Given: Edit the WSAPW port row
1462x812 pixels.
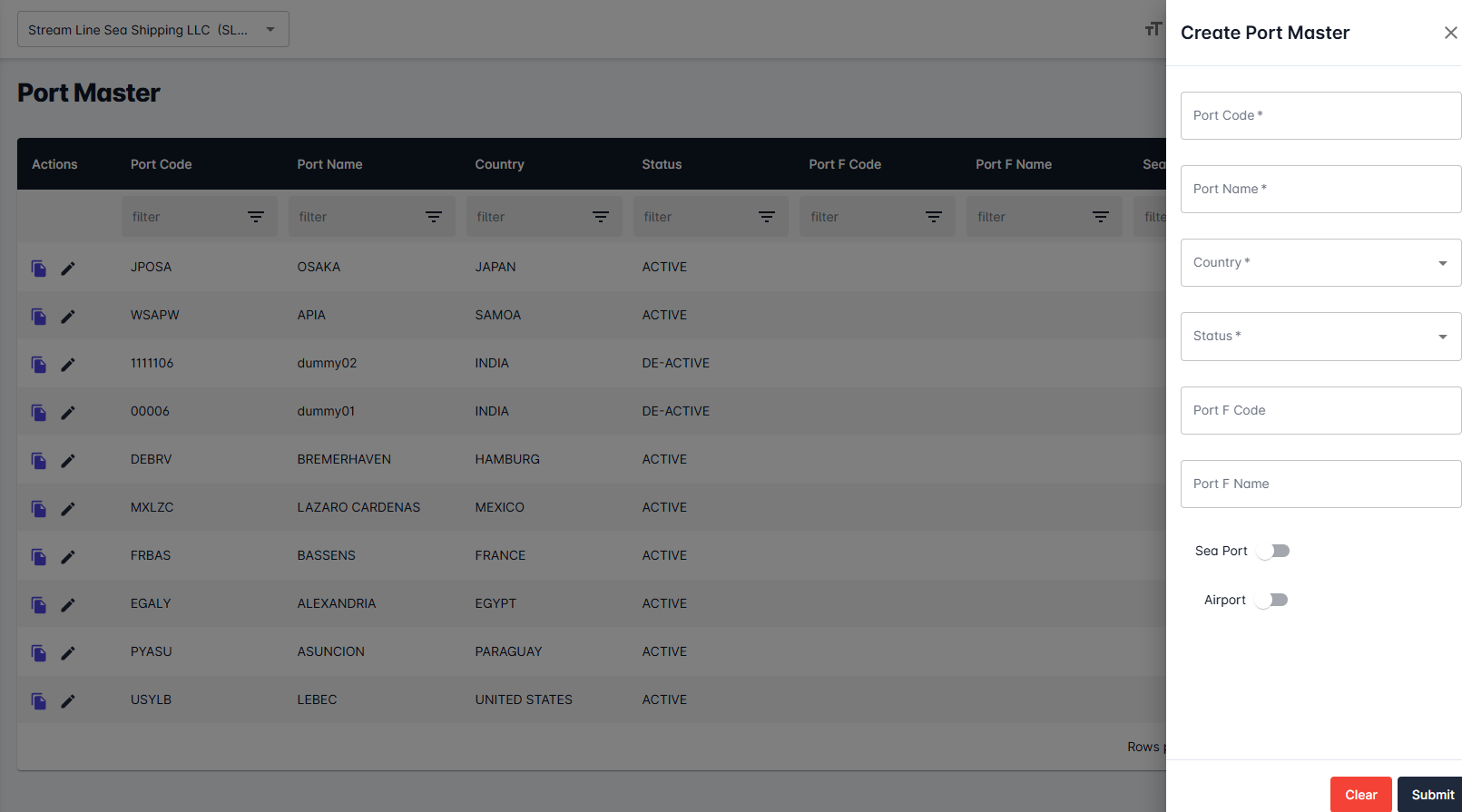Looking at the screenshot, I should click(68, 316).
